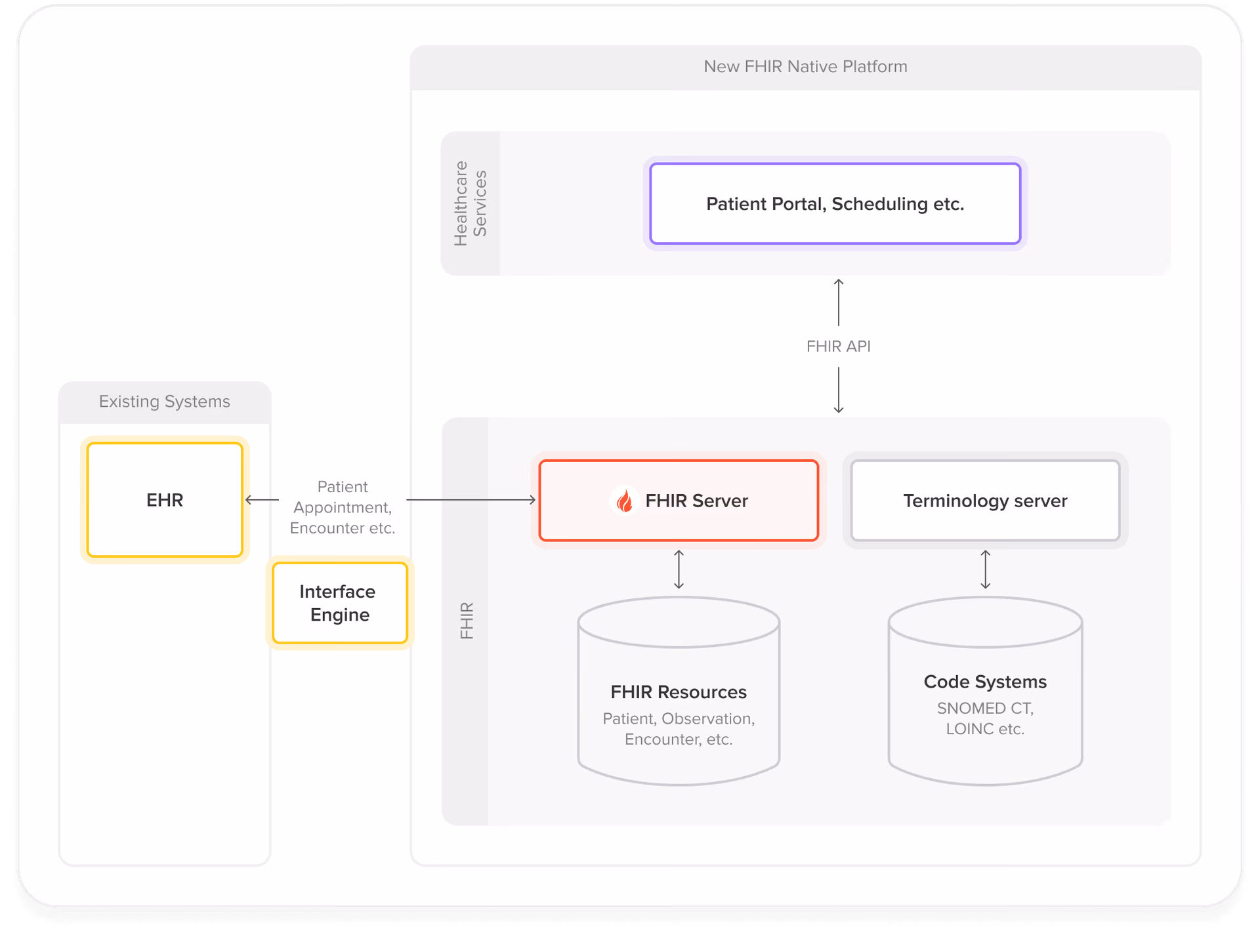Click down arrow below FHIR API
This screenshot has height=952, width=1260.
click(x=838, y=390)
